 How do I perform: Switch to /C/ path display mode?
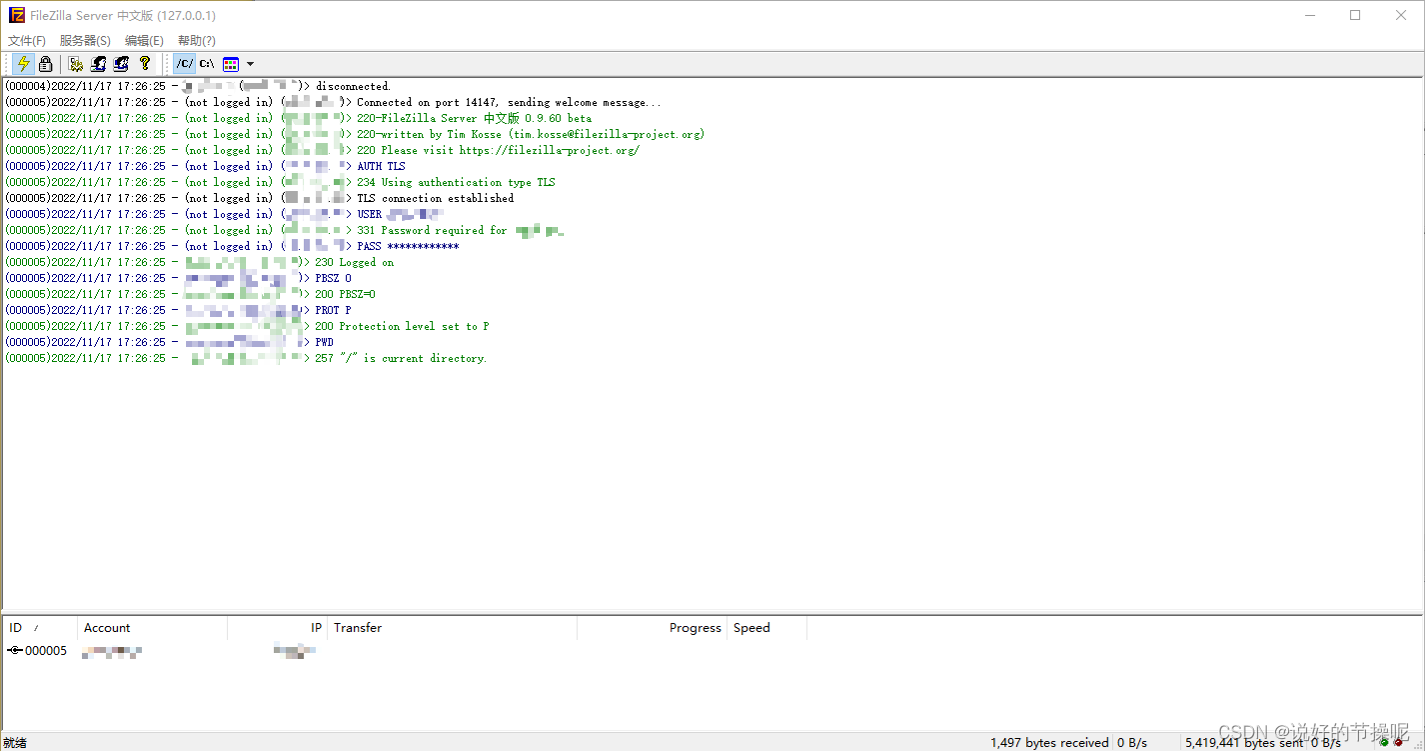[x=185, y=64]
